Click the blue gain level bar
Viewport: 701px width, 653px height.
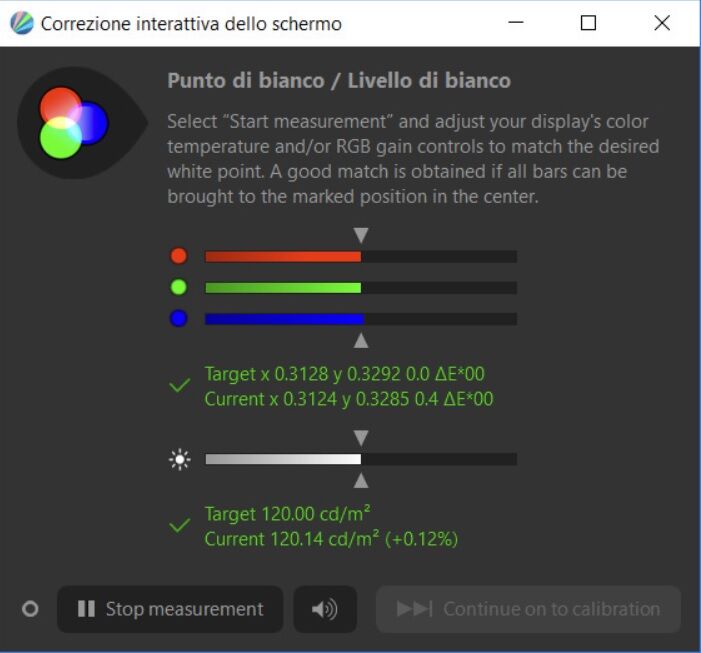tap(361, 319)
